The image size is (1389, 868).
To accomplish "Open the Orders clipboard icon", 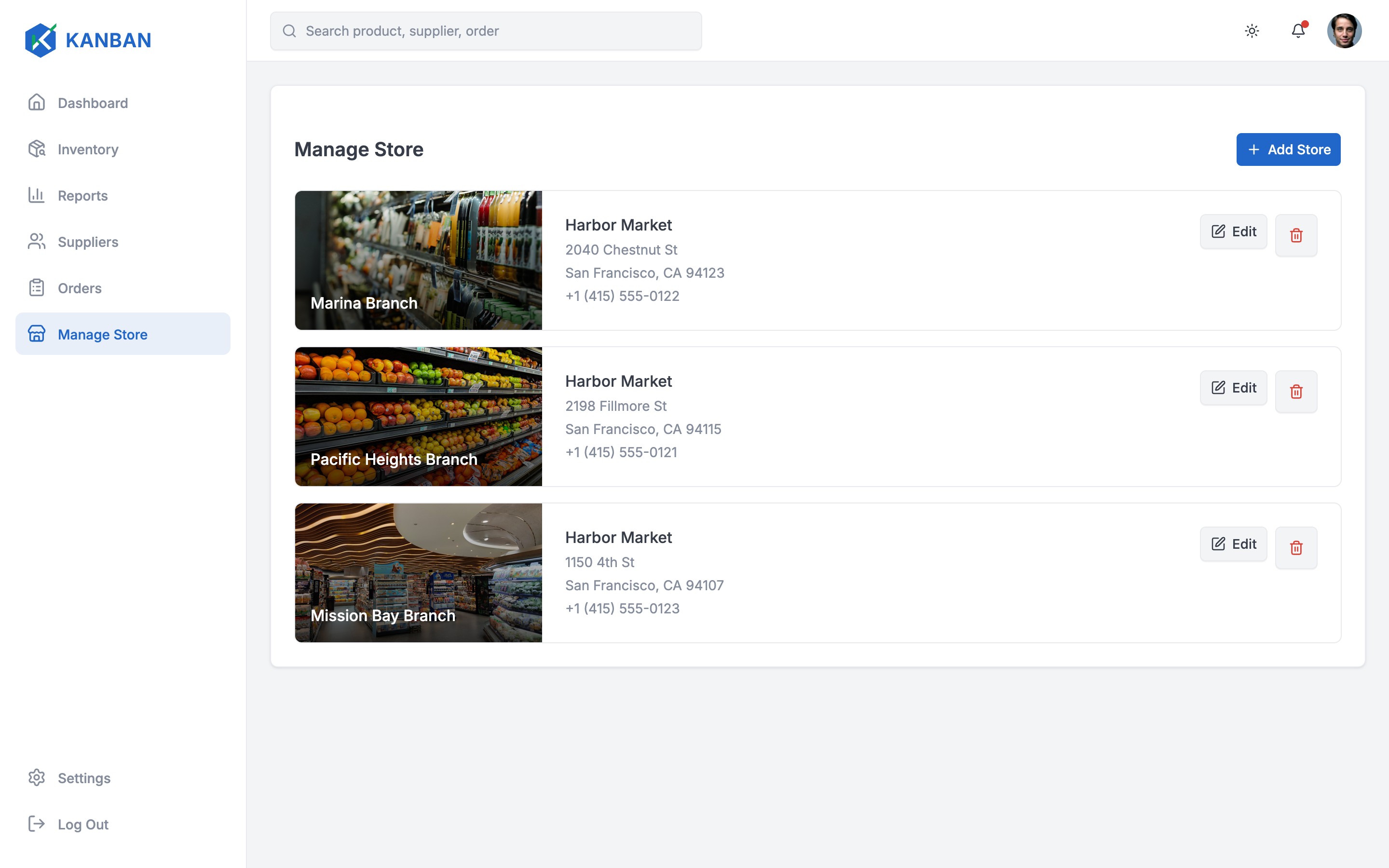I will coord(37,287).
